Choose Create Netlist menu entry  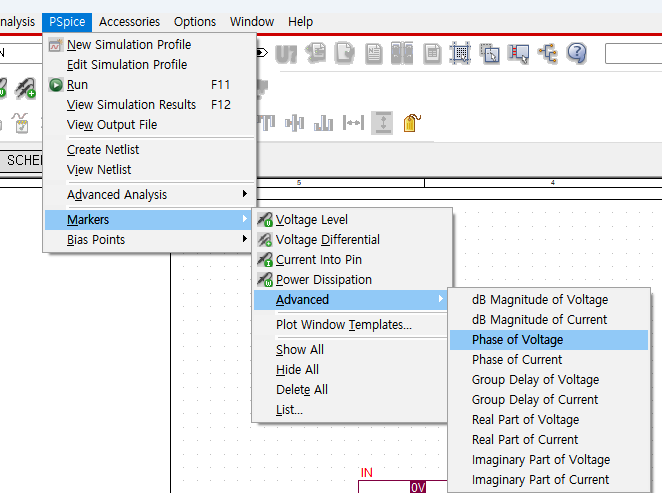pos(149,150)
